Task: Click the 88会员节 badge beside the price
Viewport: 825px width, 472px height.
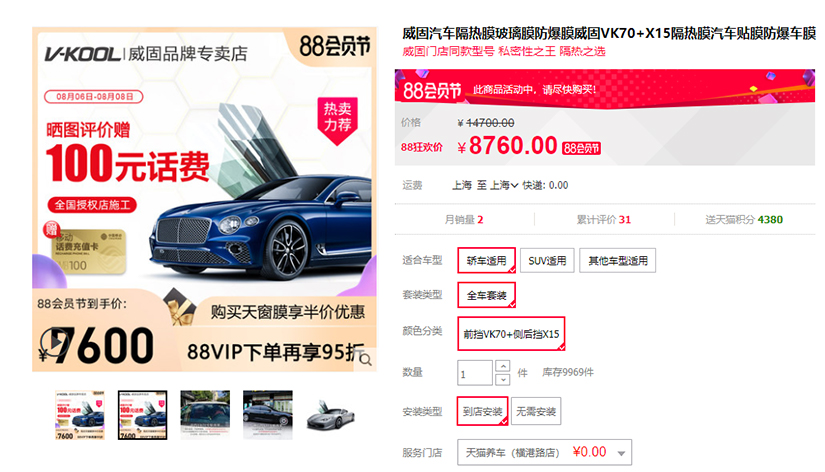Action: click(x=581, y=148)
